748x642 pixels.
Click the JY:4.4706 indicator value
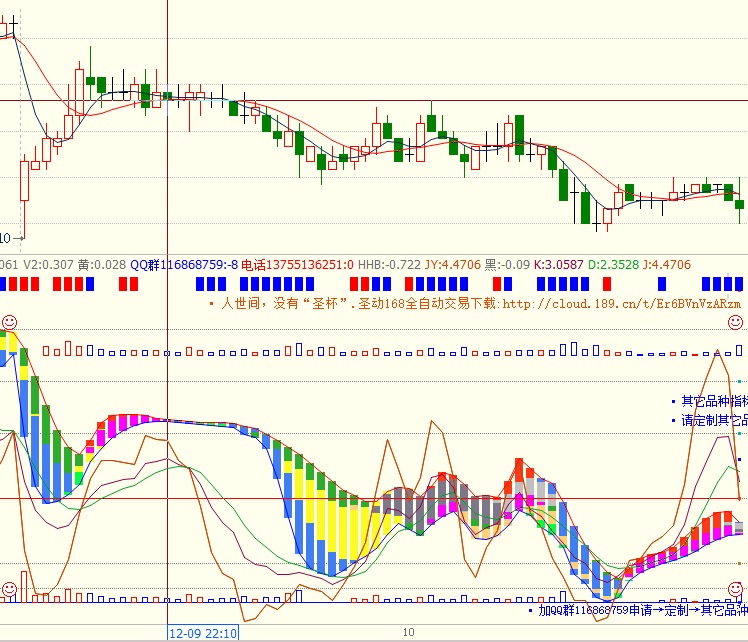click(453, 265)
